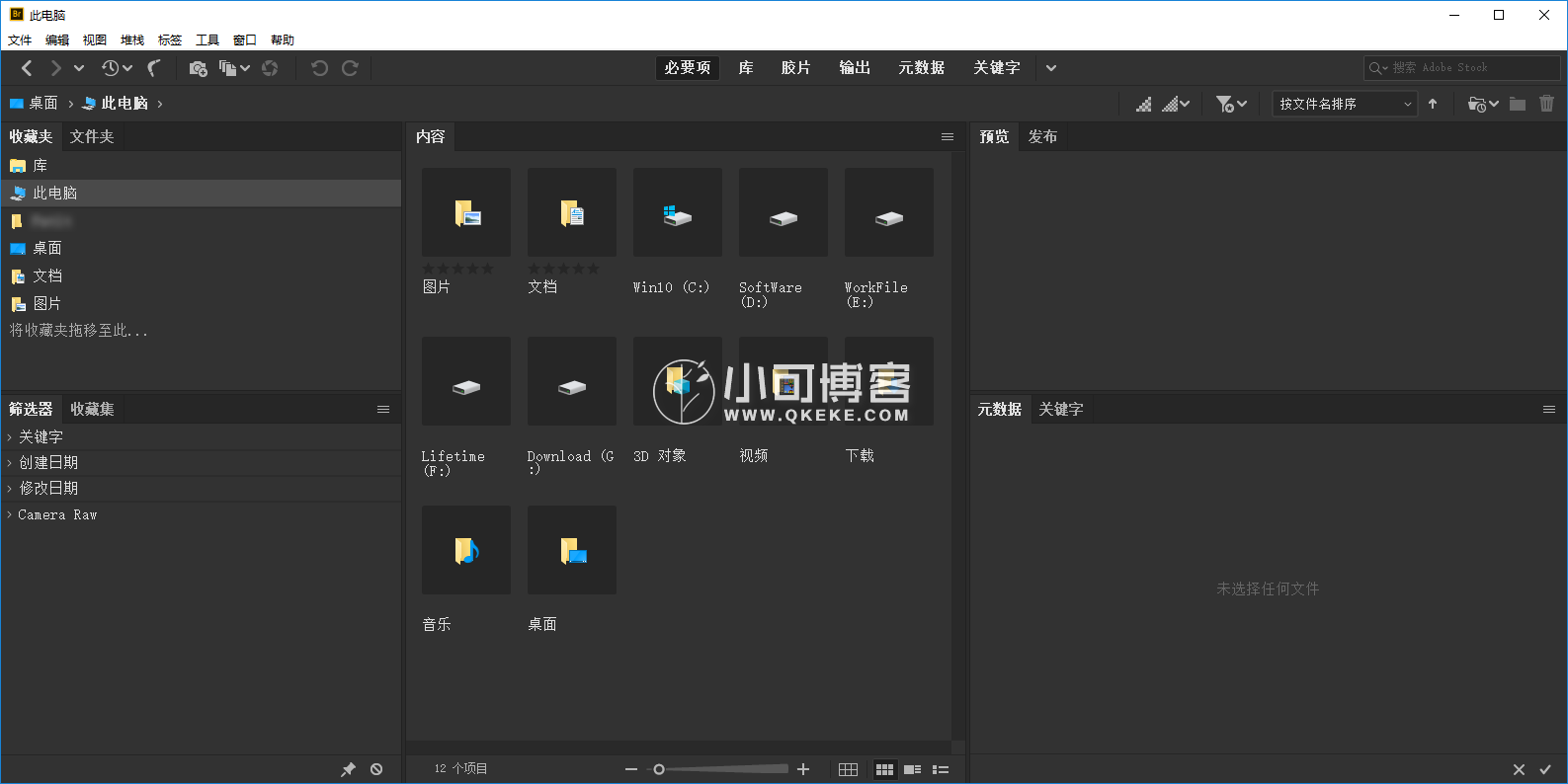Click the thumbnail size slider handle
This screenshot has width=1568, height=784.
click(x=659, y=769)
